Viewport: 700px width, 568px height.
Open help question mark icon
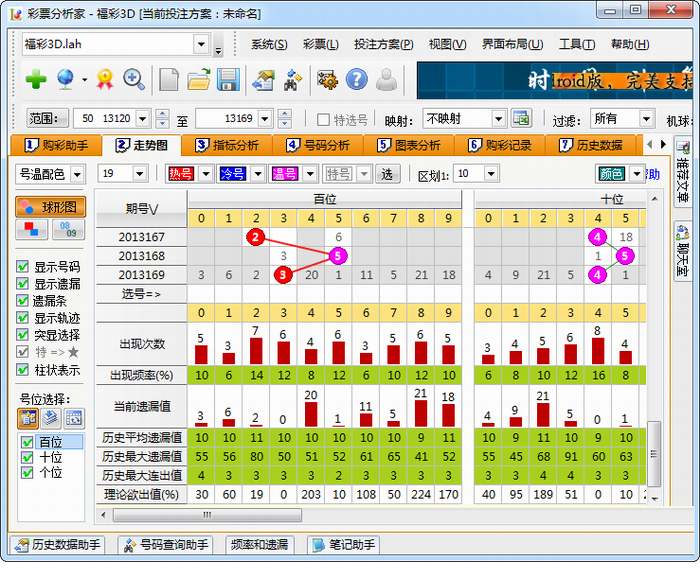click(357, 79)
